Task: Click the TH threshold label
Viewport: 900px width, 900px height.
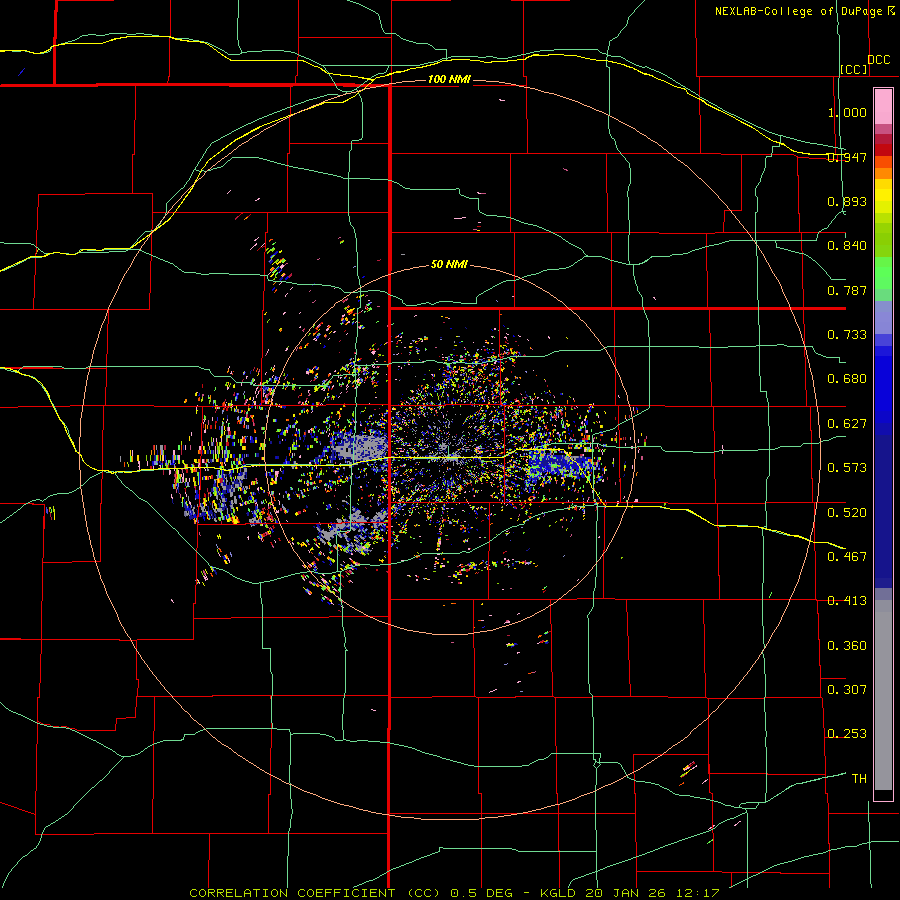Action: coord(859,778)
